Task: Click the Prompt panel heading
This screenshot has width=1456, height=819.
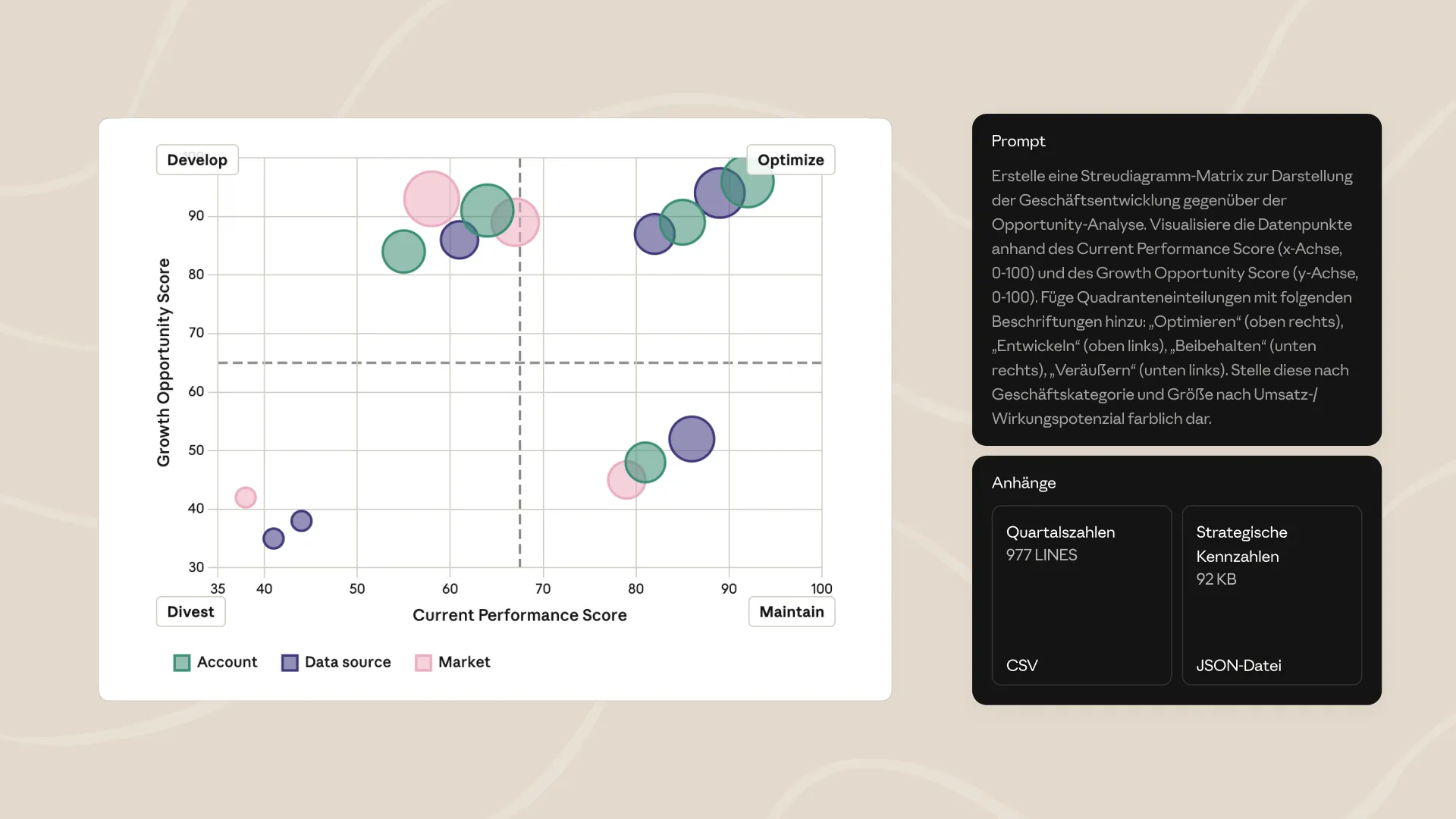Action: coord(1018,141)
